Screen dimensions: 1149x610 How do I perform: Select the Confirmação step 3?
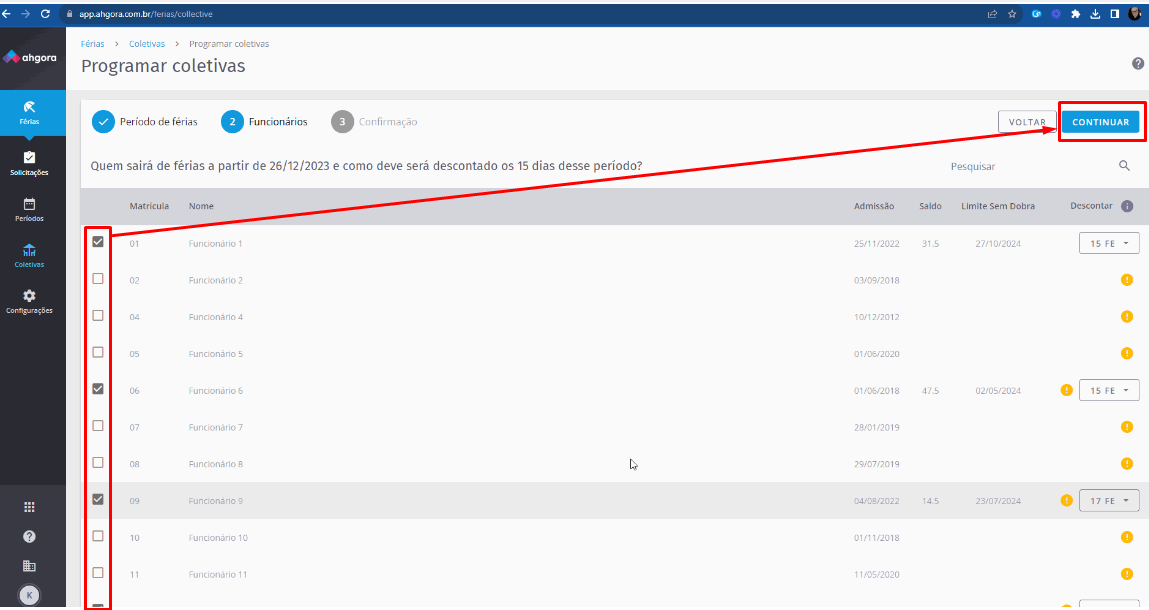[374, 122]
